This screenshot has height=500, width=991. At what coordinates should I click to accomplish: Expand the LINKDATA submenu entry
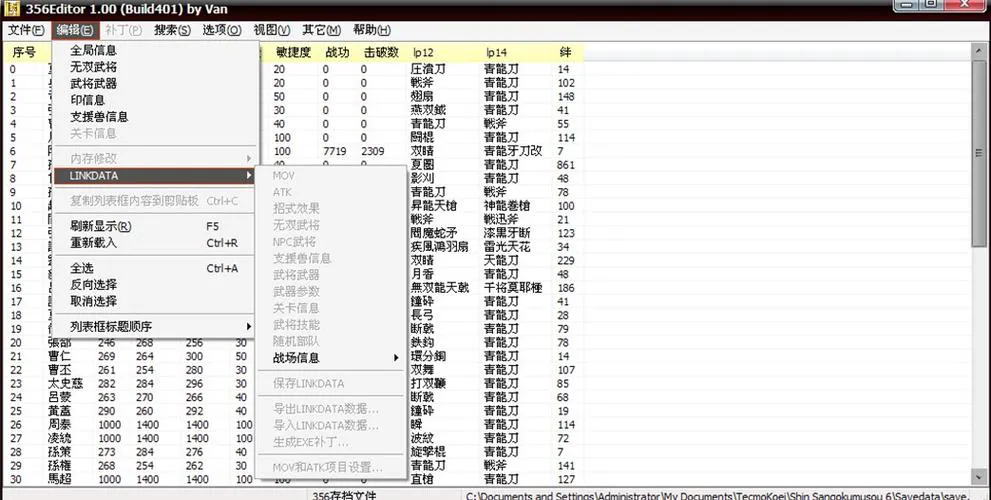tap(156, 176)
